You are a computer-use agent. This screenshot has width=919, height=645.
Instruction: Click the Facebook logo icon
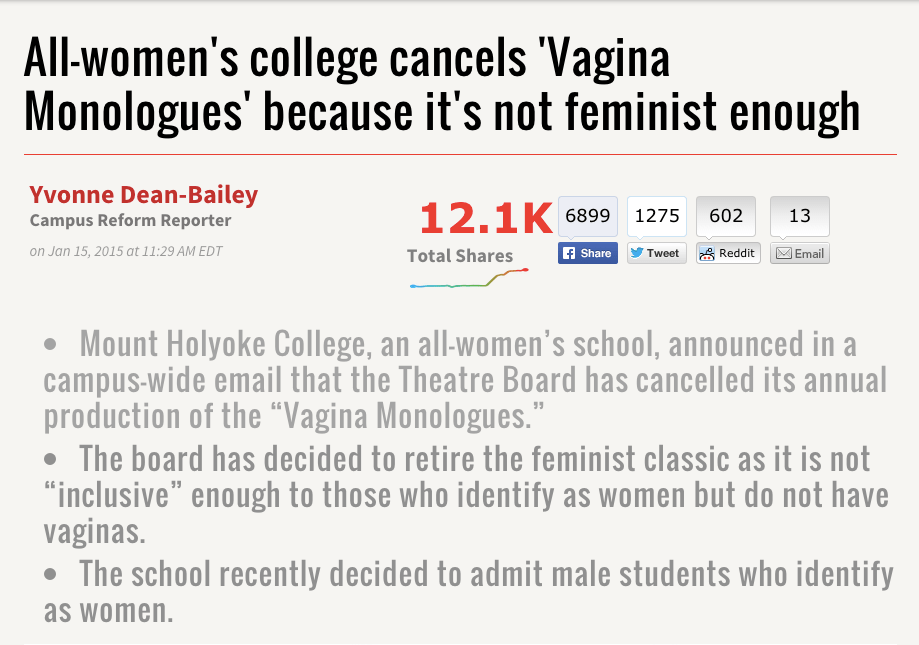pyautogui.click(x=569, y=253)
